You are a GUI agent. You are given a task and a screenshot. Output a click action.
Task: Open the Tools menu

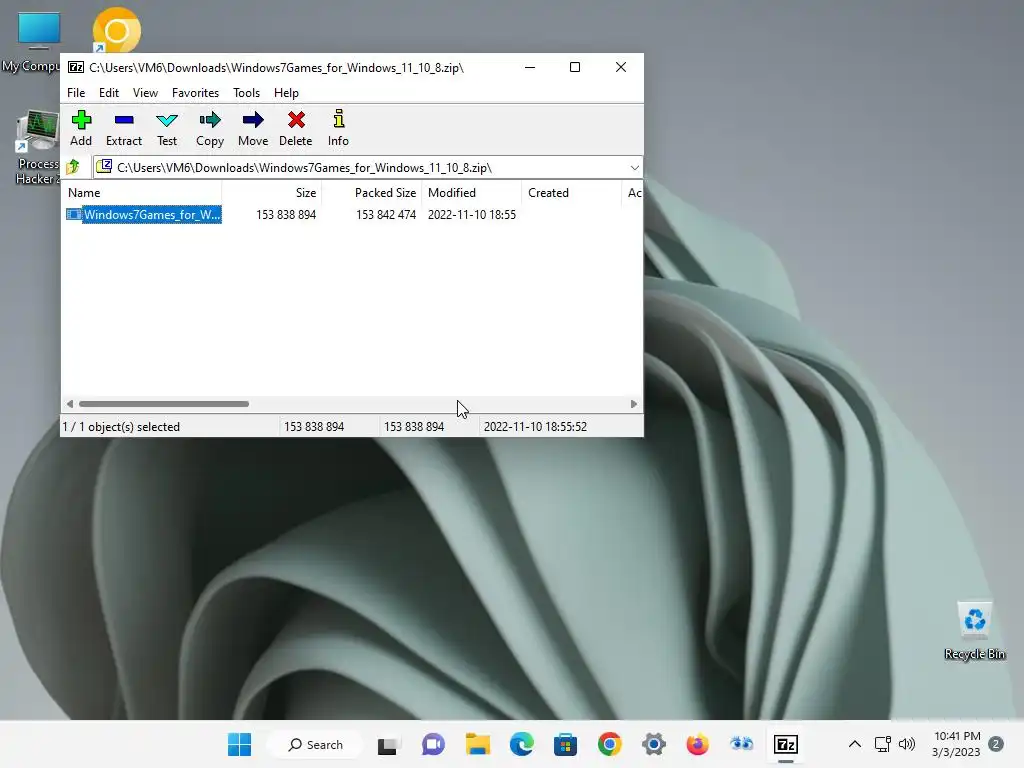click(x=246, y=93)
